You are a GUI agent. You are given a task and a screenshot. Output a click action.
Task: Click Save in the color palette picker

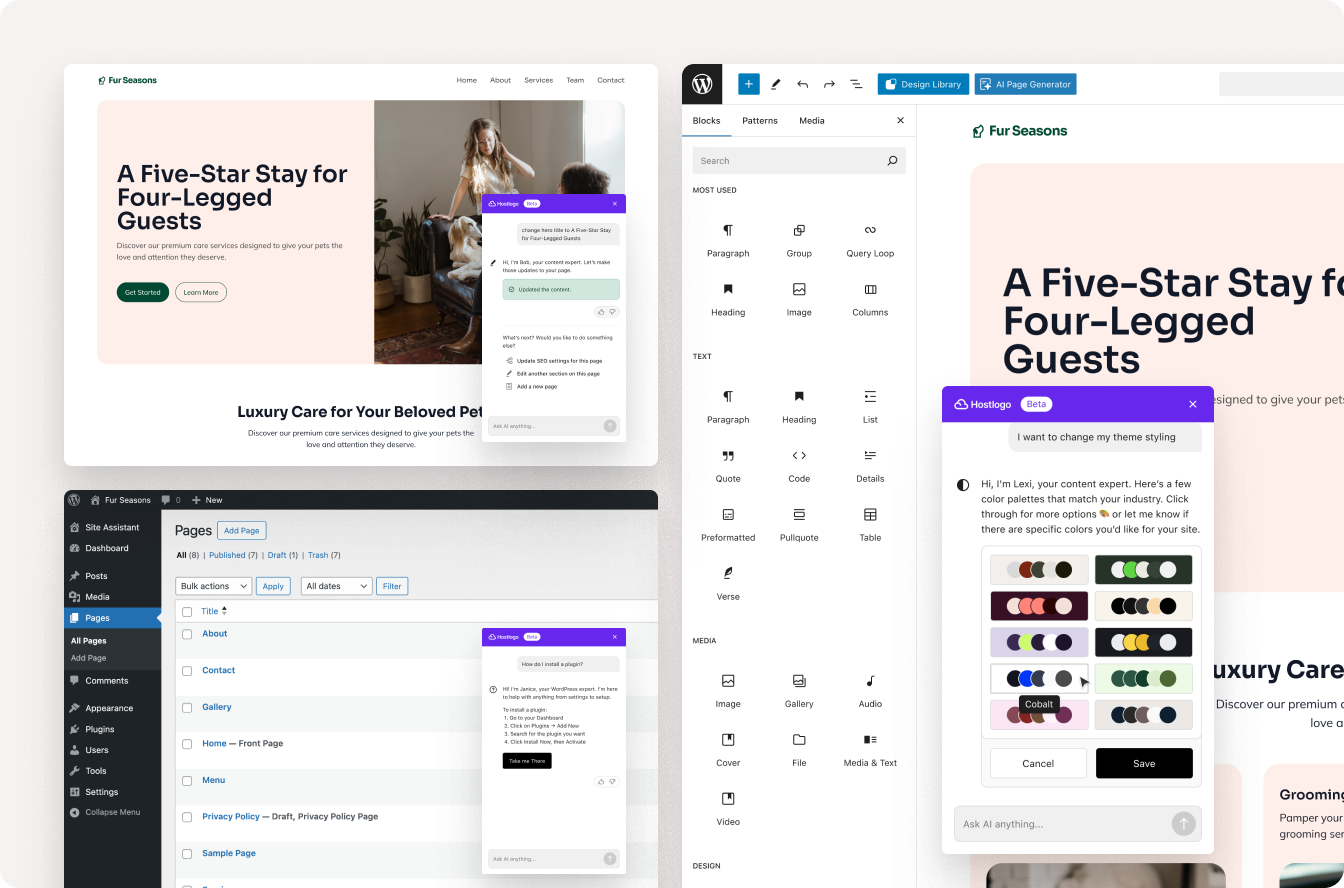pyautogui.click(x=1144, y=763)
